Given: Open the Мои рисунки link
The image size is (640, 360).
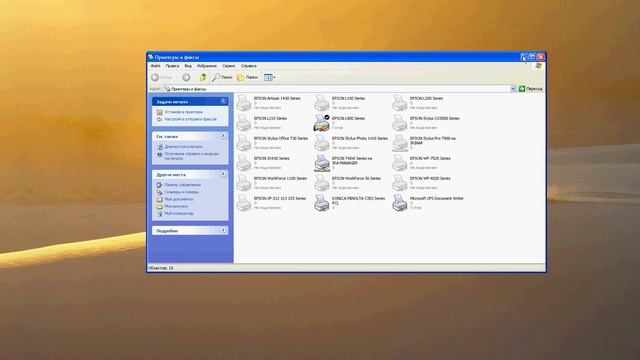Looking at the screenshot, I should coord(176,207).
